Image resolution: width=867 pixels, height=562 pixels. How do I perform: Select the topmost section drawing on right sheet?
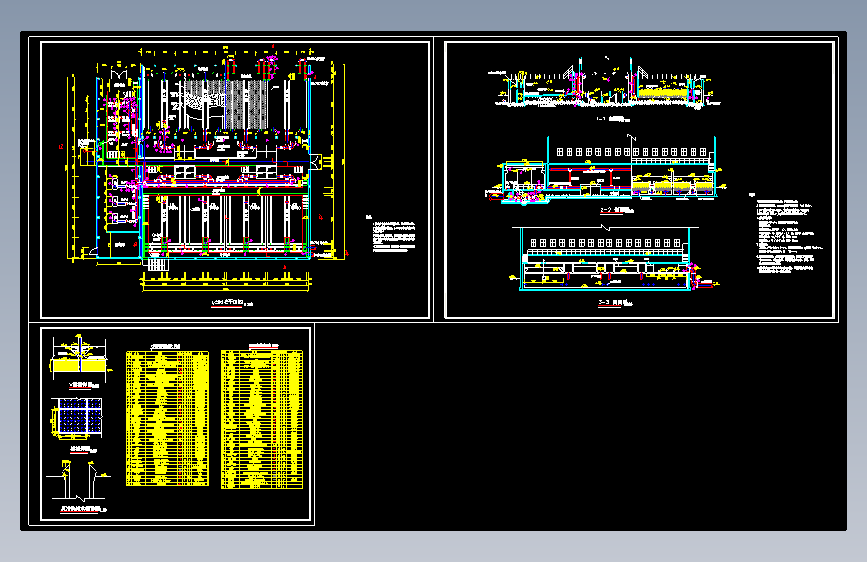click(x=604, y=84)
